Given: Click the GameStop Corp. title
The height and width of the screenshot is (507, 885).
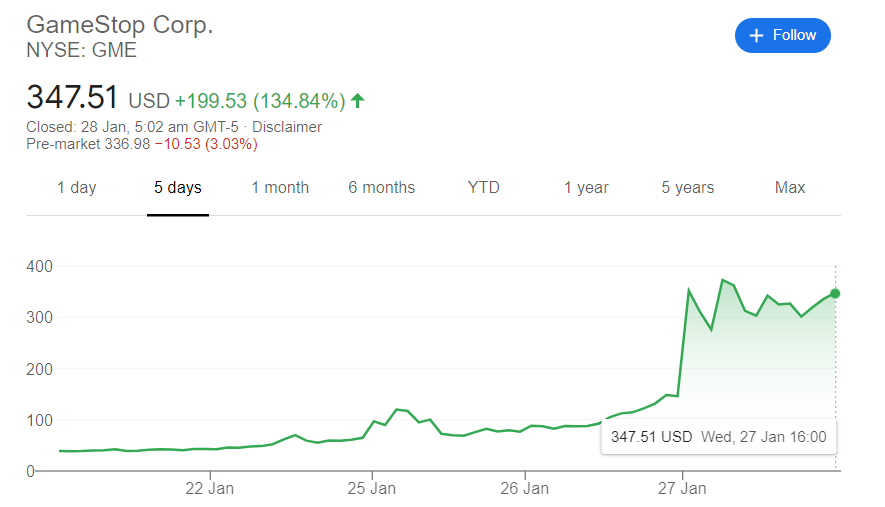Looking at the screenshot, I should 119,24.
